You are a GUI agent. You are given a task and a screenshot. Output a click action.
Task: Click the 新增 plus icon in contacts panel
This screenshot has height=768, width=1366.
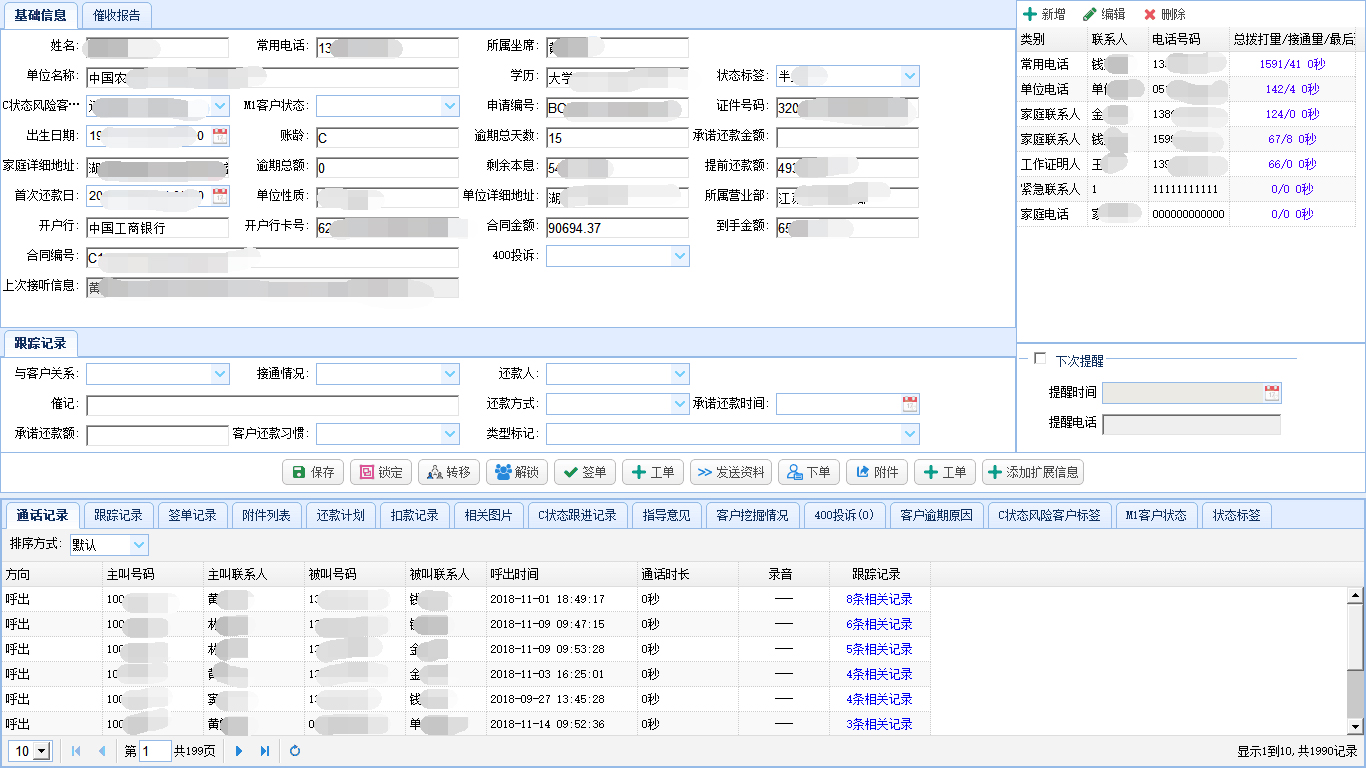click(x=1029, y=14)
